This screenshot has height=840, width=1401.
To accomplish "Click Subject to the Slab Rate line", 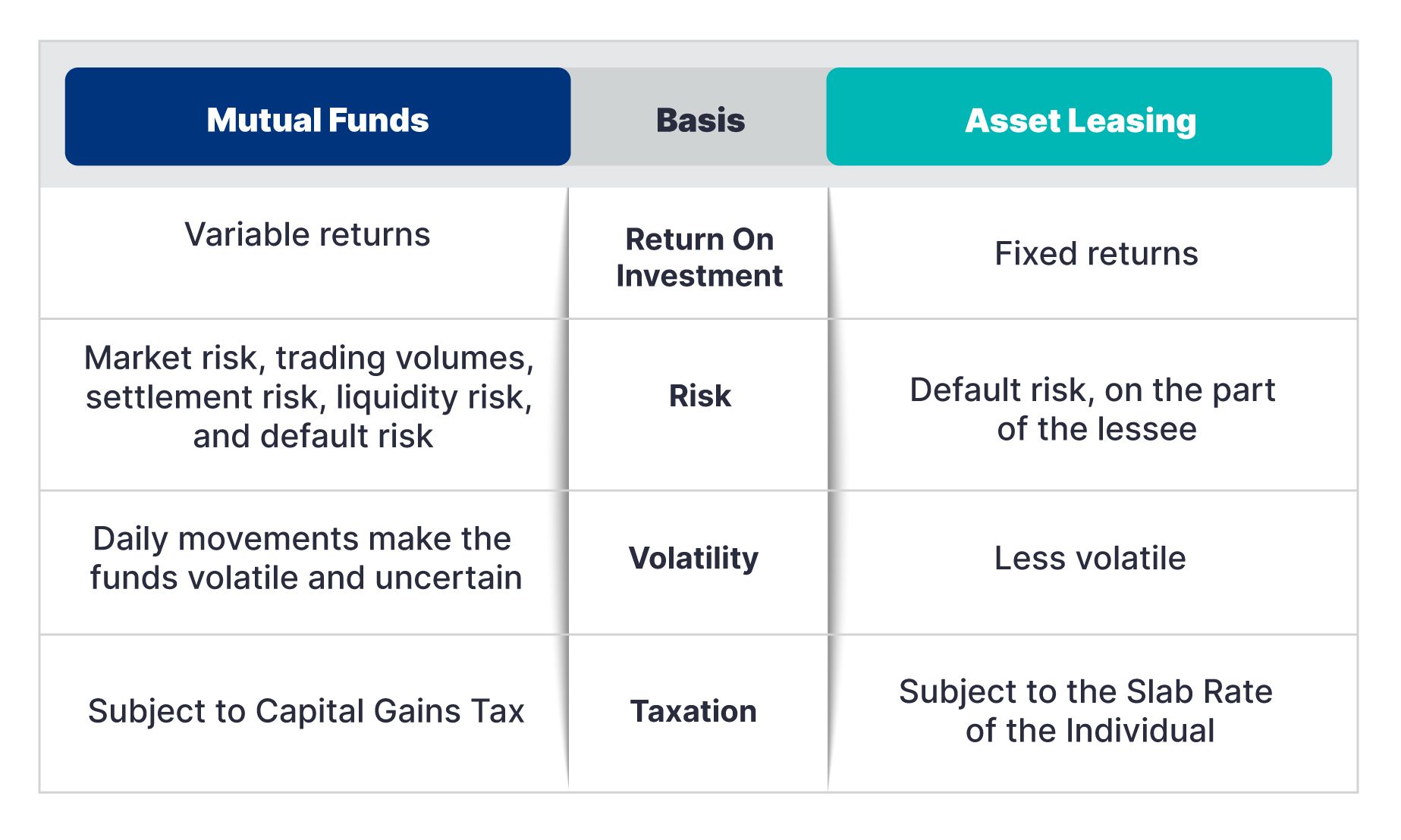I will [x=1085, y=691].
